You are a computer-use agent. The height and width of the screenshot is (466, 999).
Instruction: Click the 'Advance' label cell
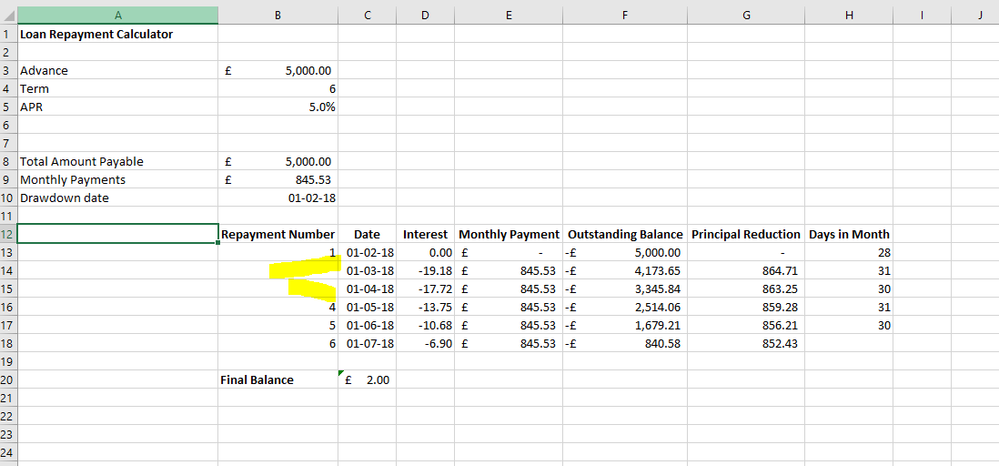point(118,71)
